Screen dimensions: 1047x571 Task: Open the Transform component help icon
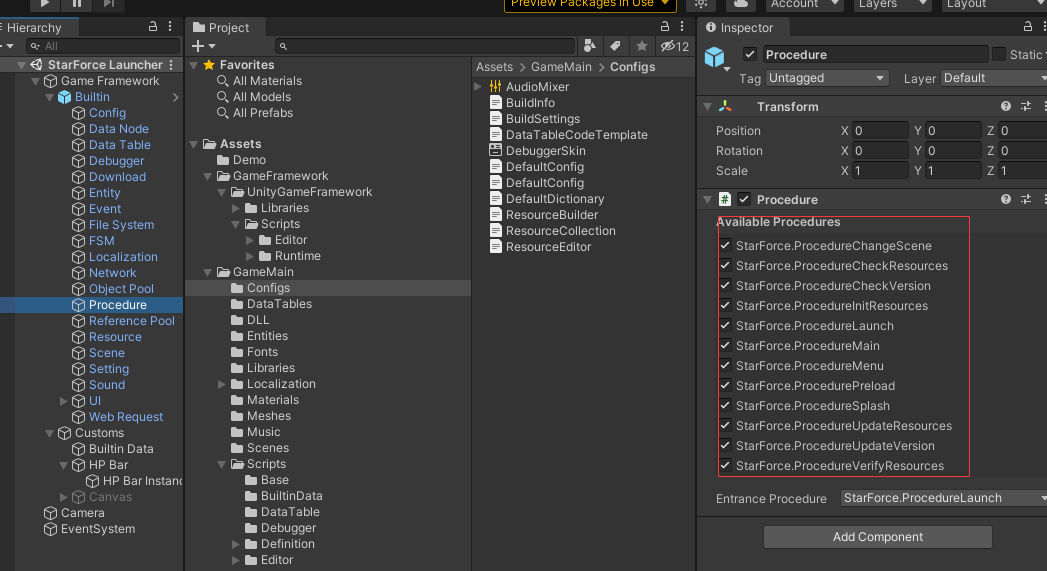[1006, 106]
